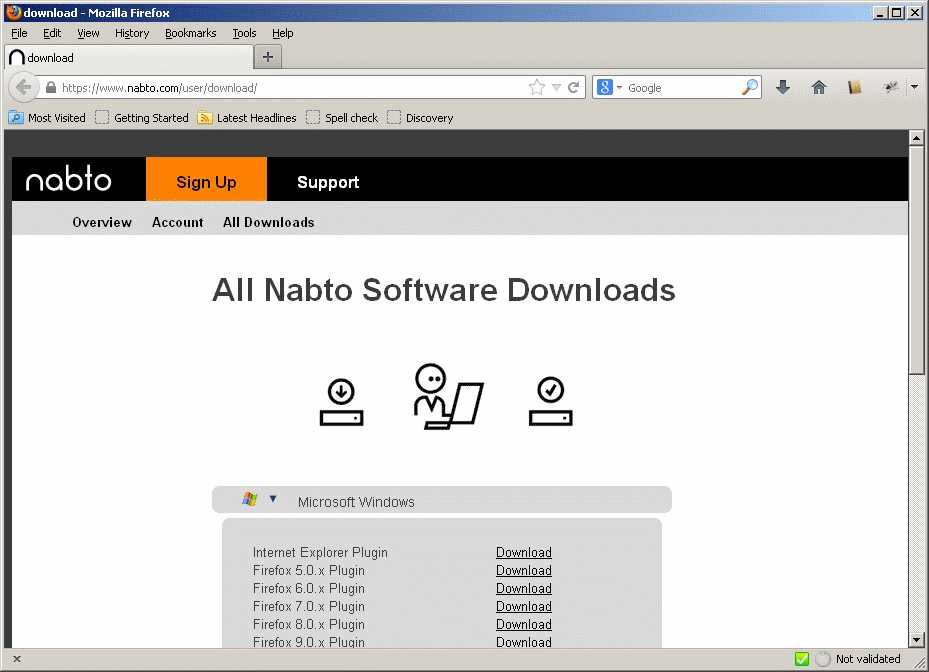Open the Bookmarks menu
The width and height of the screenshot is (929, 672).
tap(191, 33)
